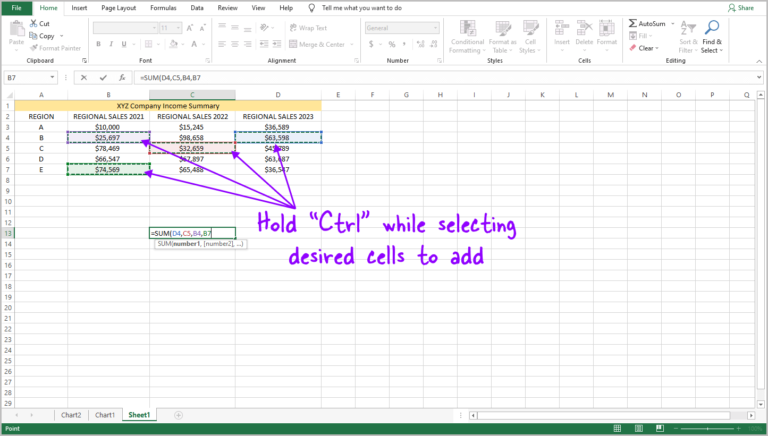Viewport: 768px width, 436px height.
Task: Apply Accounting dollar format icon
Action: click(371, 44)
